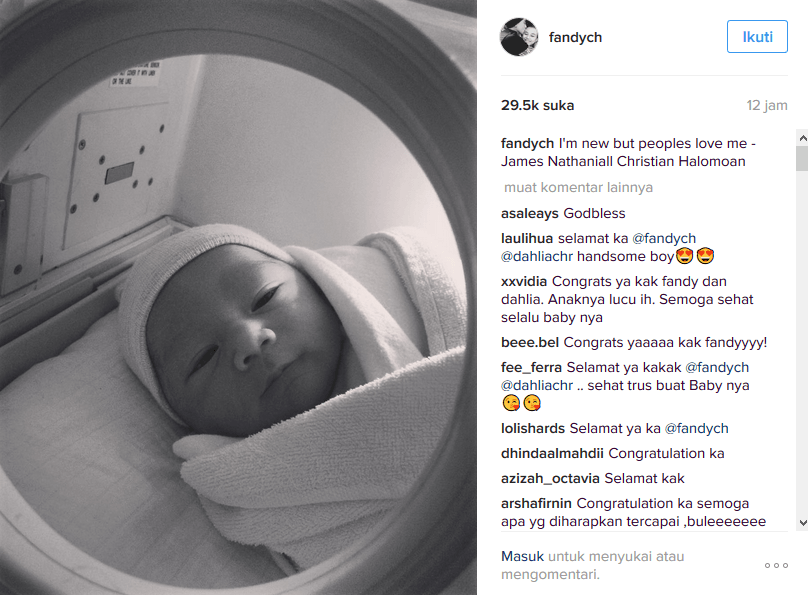Screen dimensions: 808x595
Task: Click the baby photo post image
Action: (238, 297)
